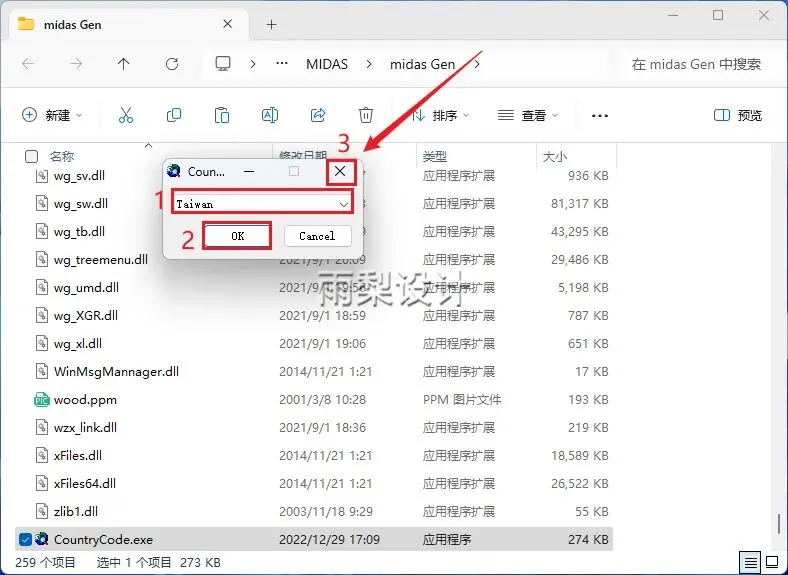This screenshot has width=788, height=575.
Task: Click the wood.ppm file icon
Action: point(41,400)
